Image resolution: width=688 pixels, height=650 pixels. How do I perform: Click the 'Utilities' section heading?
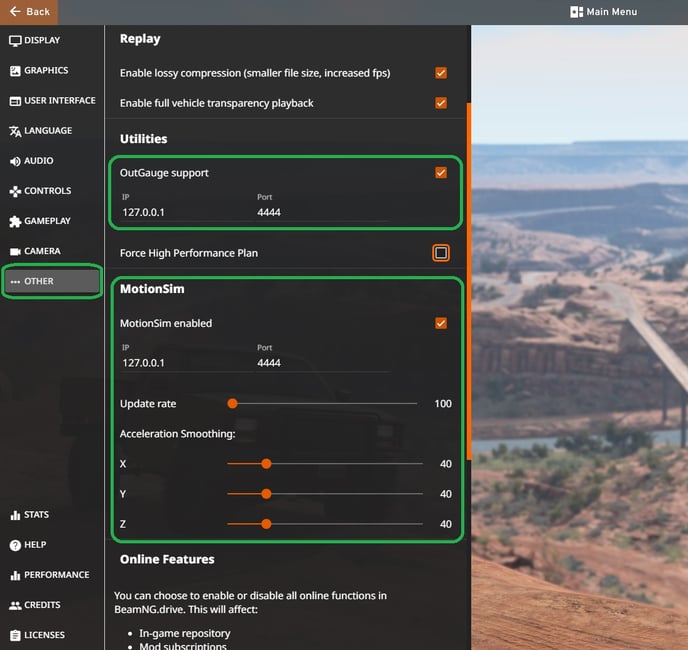pyautogui.click(x=143, y=139)
